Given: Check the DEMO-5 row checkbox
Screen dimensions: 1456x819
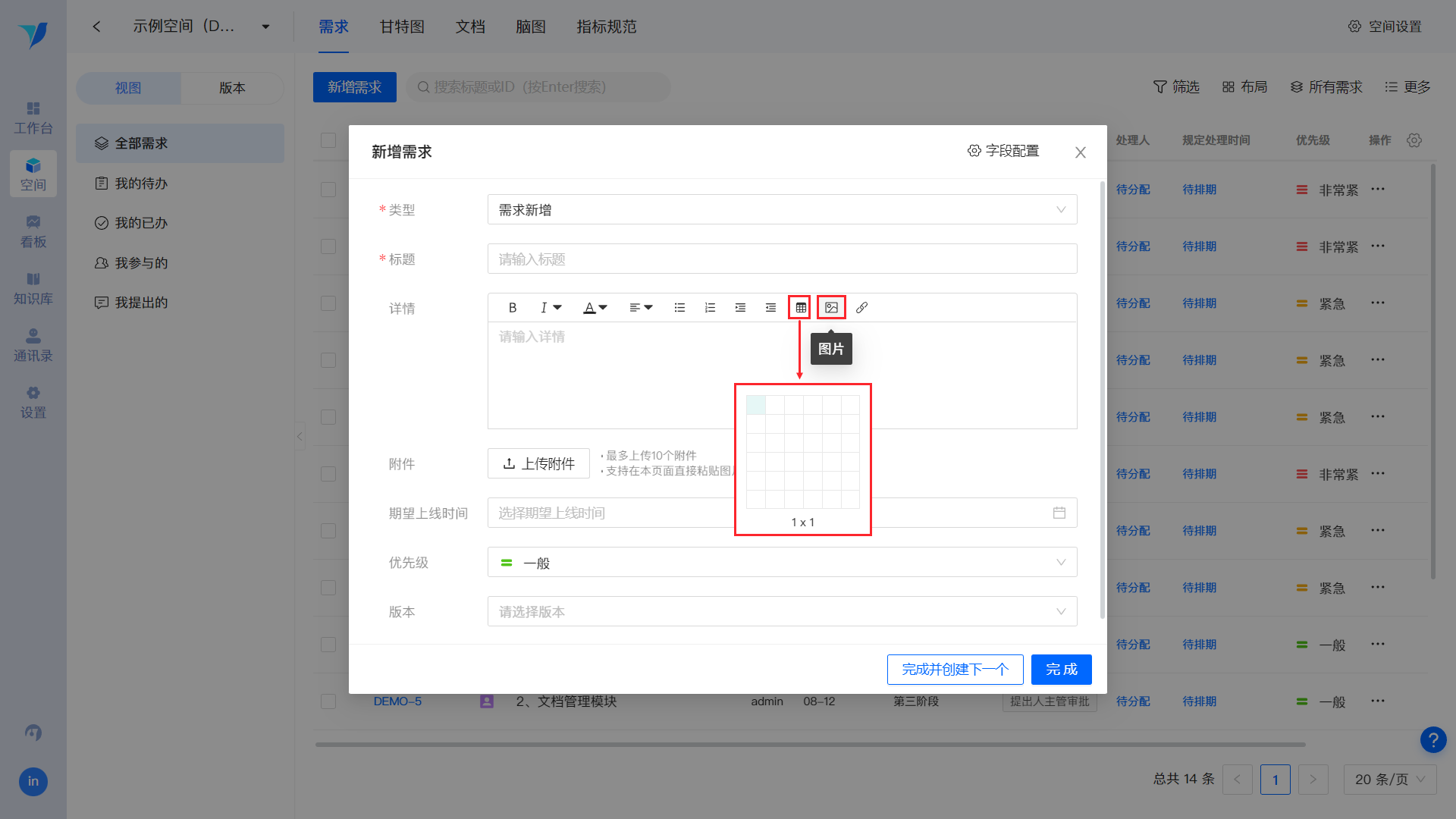Looking at the screenshot, I should click(328, 701).
